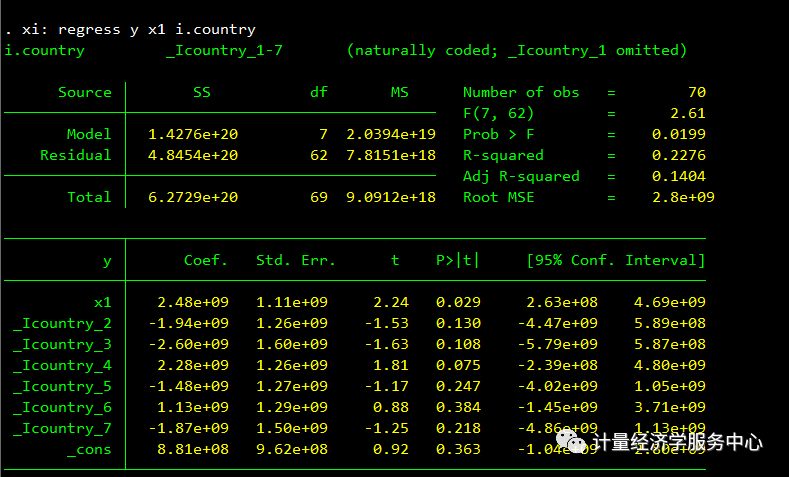Click the Coef. column header

pyautogui.click(x=206, y=260)
